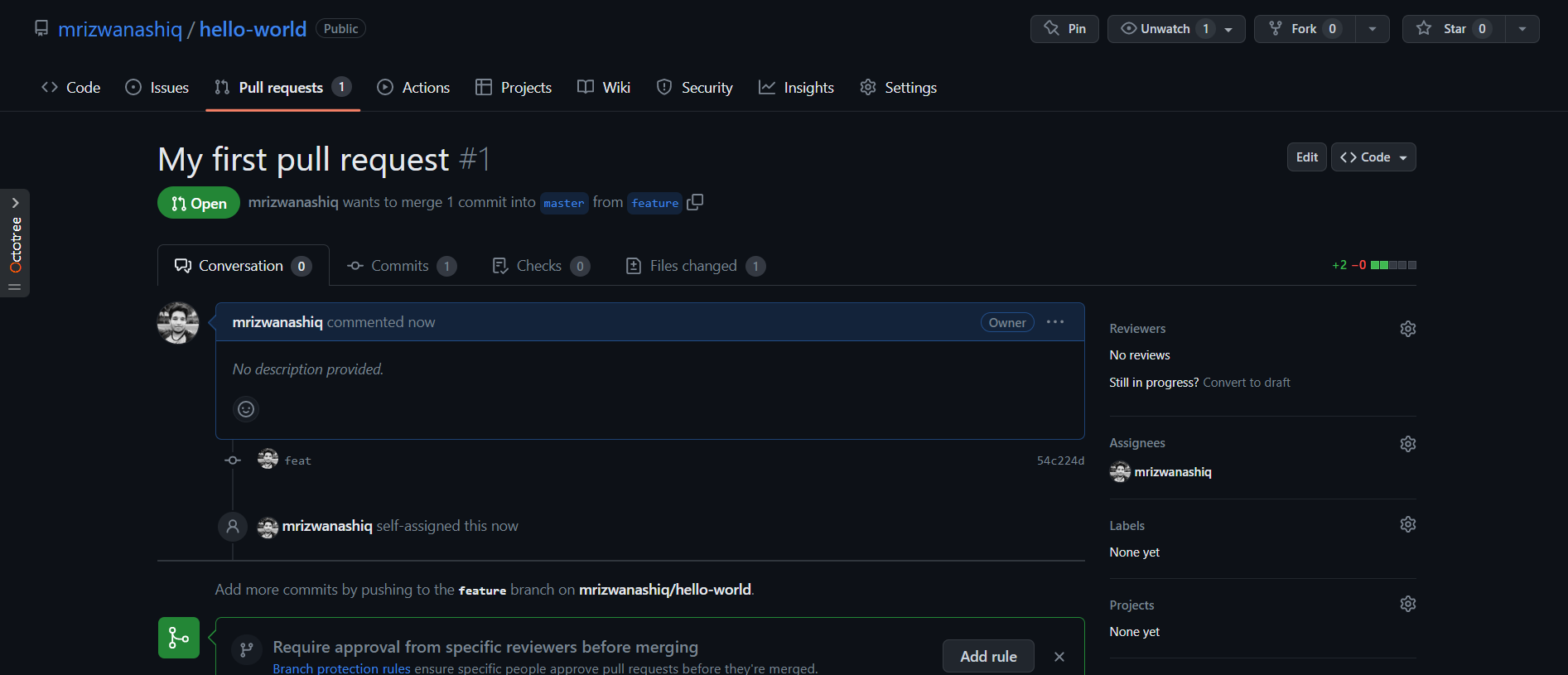The image size is (1568, 675).
Task: Open the Insights tab
Action: pyautogui.click(x=796, y=88)
